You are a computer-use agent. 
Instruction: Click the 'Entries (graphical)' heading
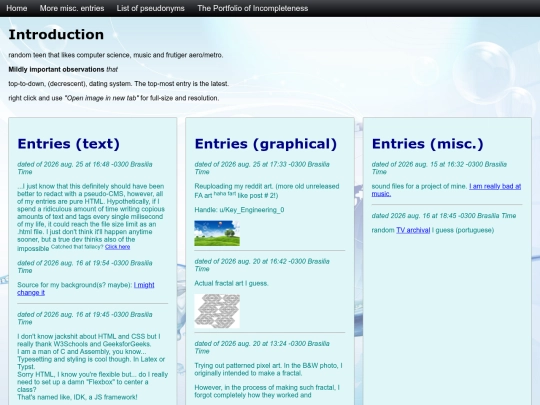point(266,144)
